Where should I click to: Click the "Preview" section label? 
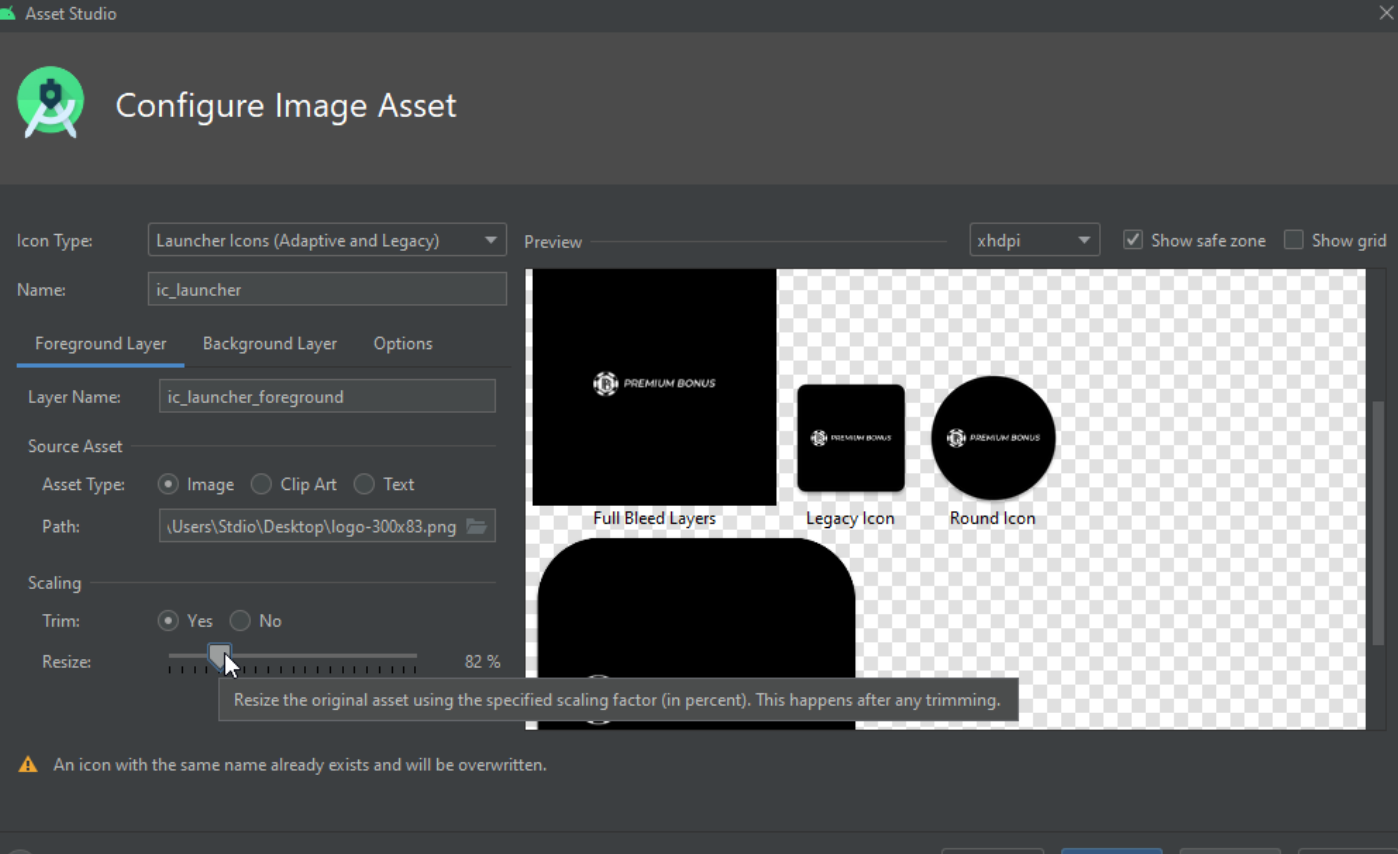[553, 242]
